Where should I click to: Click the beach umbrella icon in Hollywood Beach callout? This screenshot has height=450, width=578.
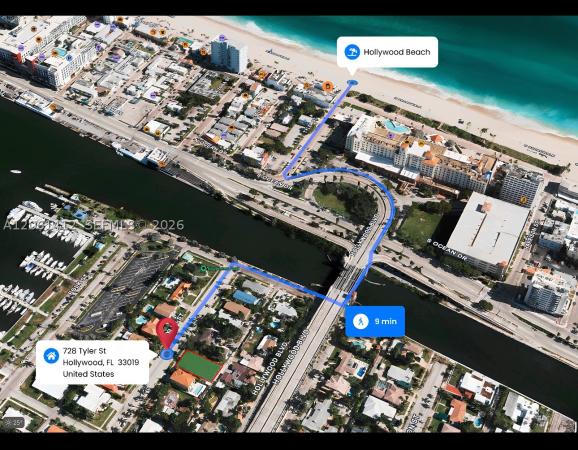352,52
